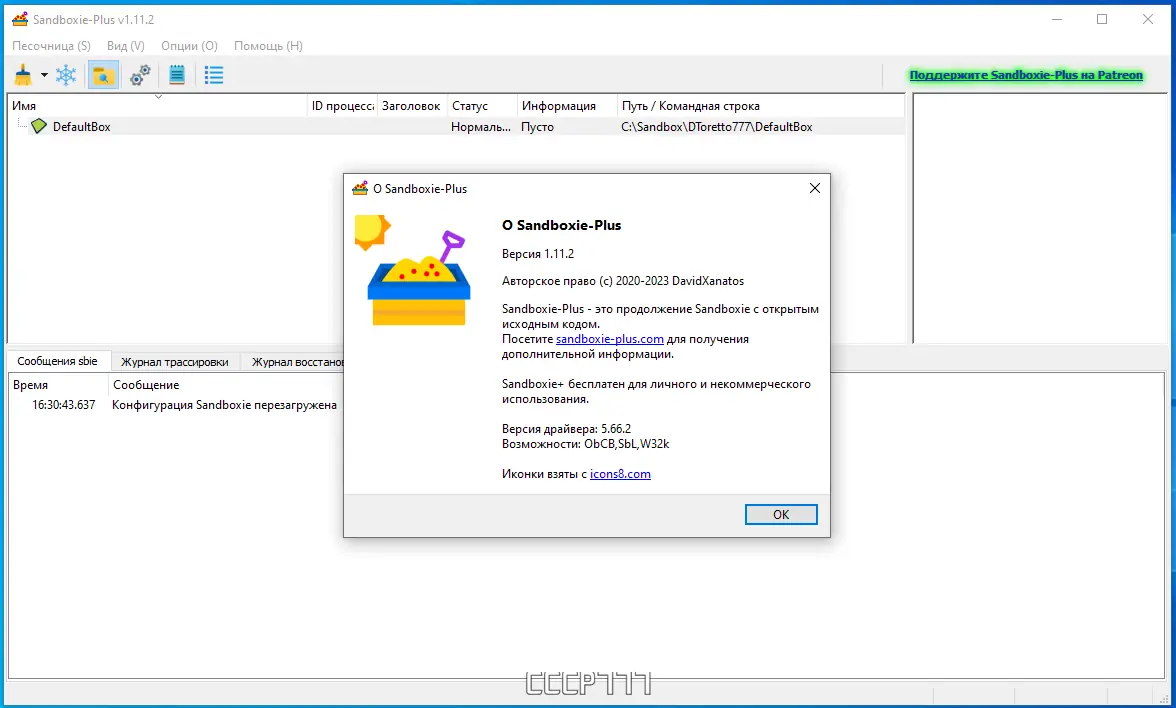1176x708 pixels.
Task: Select the DefaultBox sandbox row
Action: coord(456,127)
